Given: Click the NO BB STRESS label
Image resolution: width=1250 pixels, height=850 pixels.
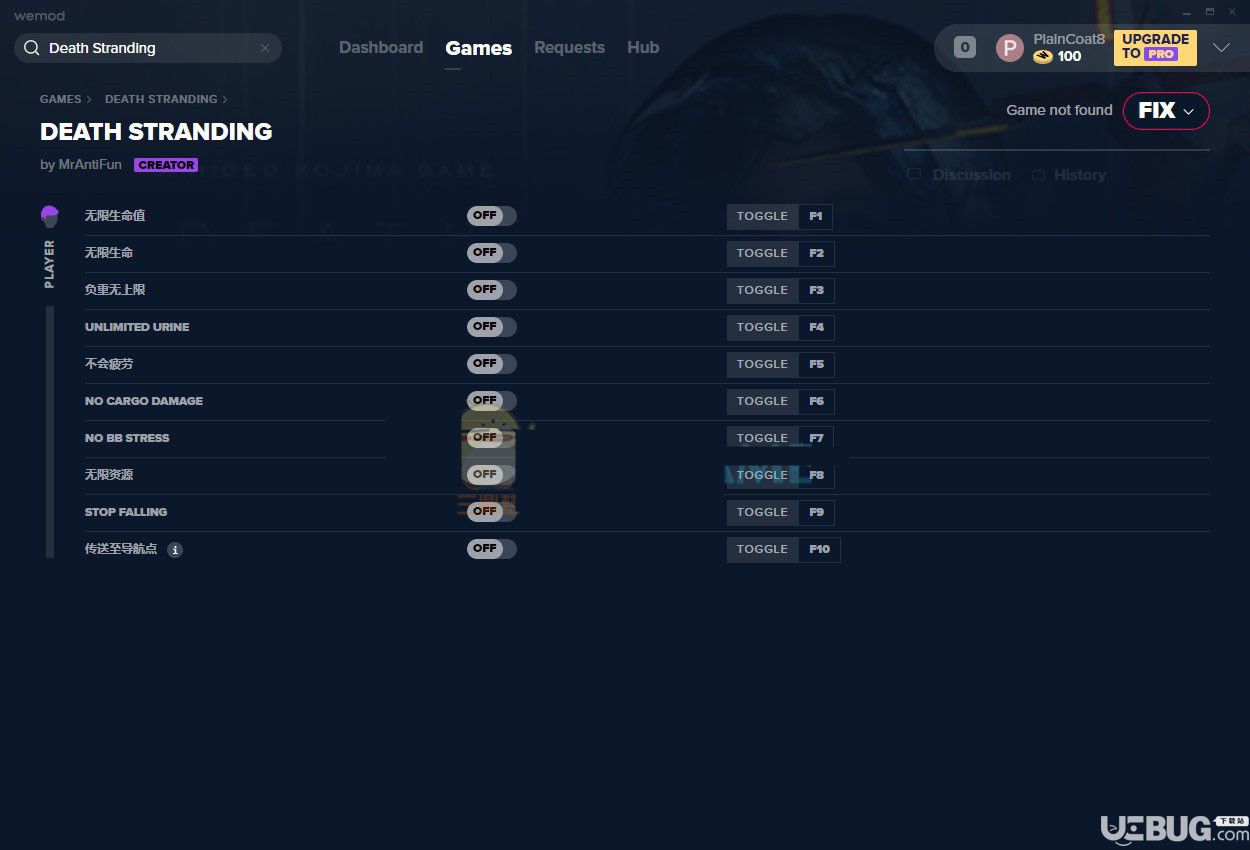Looking at the screenshot, I should [x=127, y=438].
